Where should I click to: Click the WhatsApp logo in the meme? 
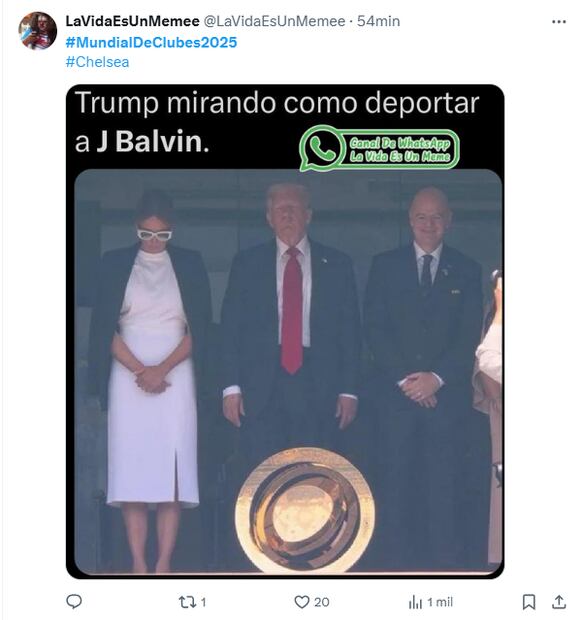point(322,148)
